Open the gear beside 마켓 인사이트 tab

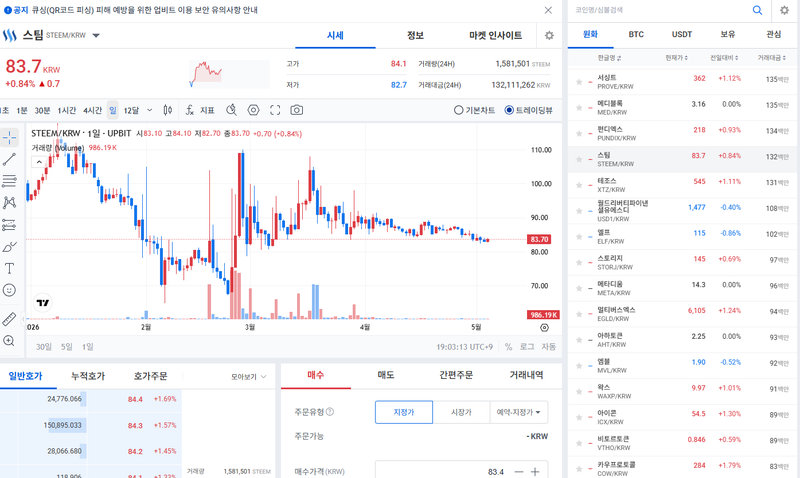click(x=549, y=35)
